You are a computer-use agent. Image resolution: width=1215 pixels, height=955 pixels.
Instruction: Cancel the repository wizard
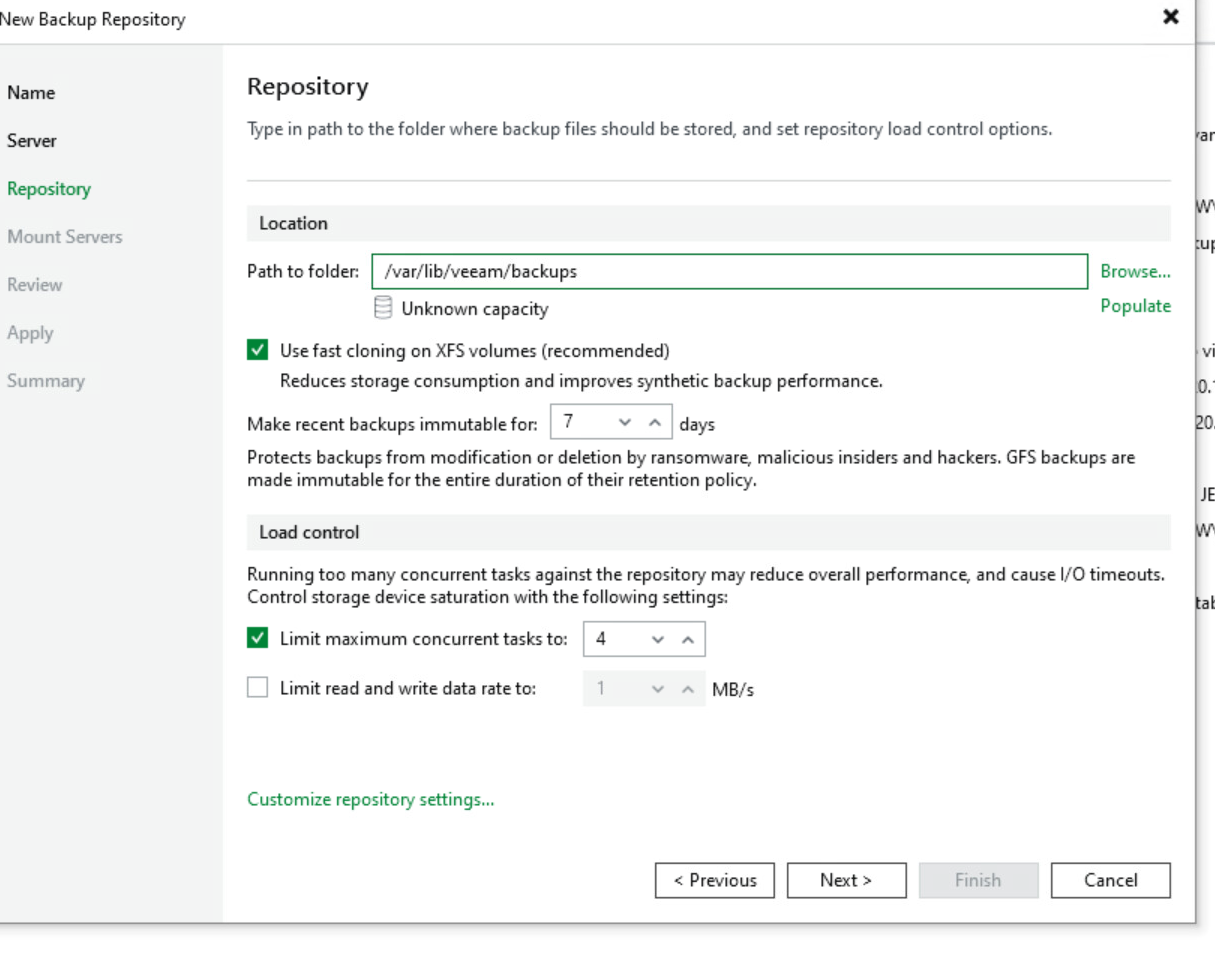click(1110, 880)
